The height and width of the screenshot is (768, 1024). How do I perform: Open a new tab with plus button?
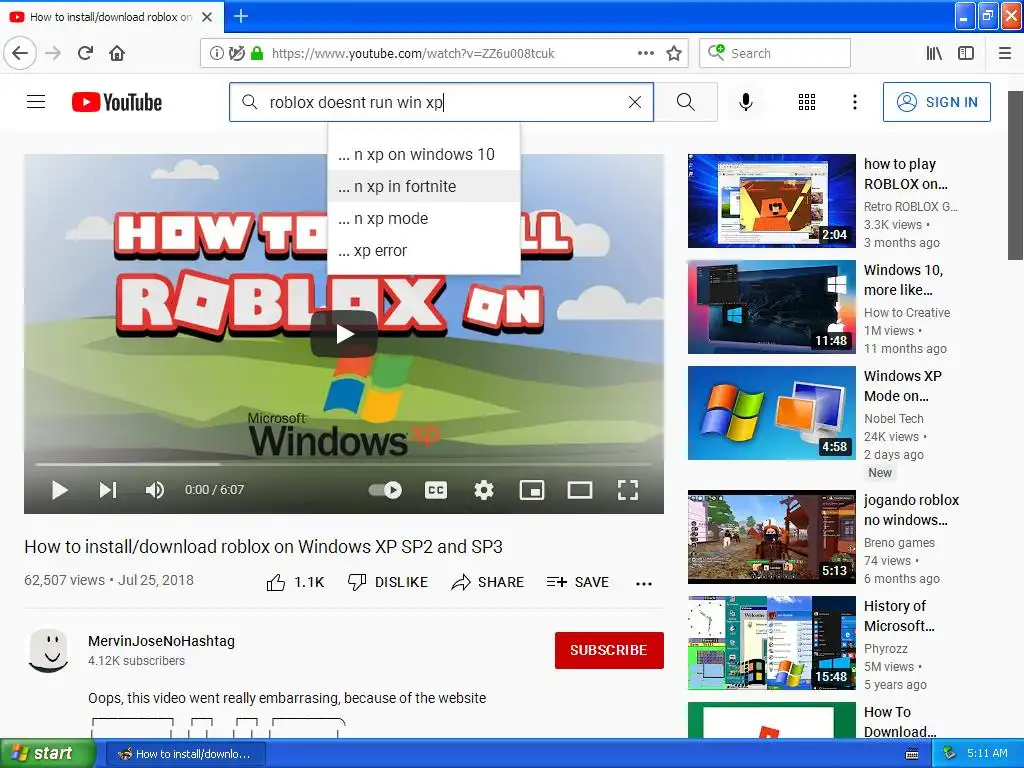coord(241,16)
